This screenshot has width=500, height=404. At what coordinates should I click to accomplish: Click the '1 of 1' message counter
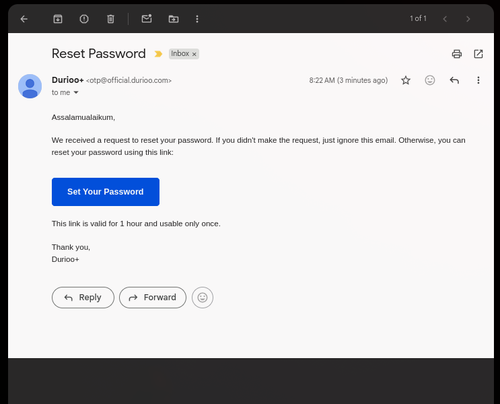418,19
